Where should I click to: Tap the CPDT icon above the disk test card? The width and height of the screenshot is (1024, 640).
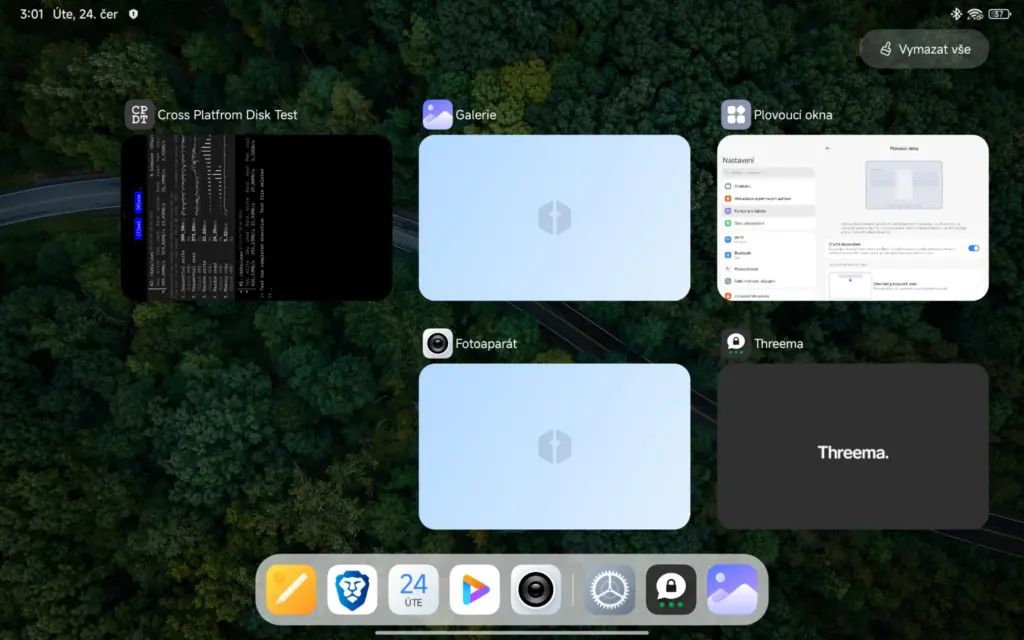(139, 115)
